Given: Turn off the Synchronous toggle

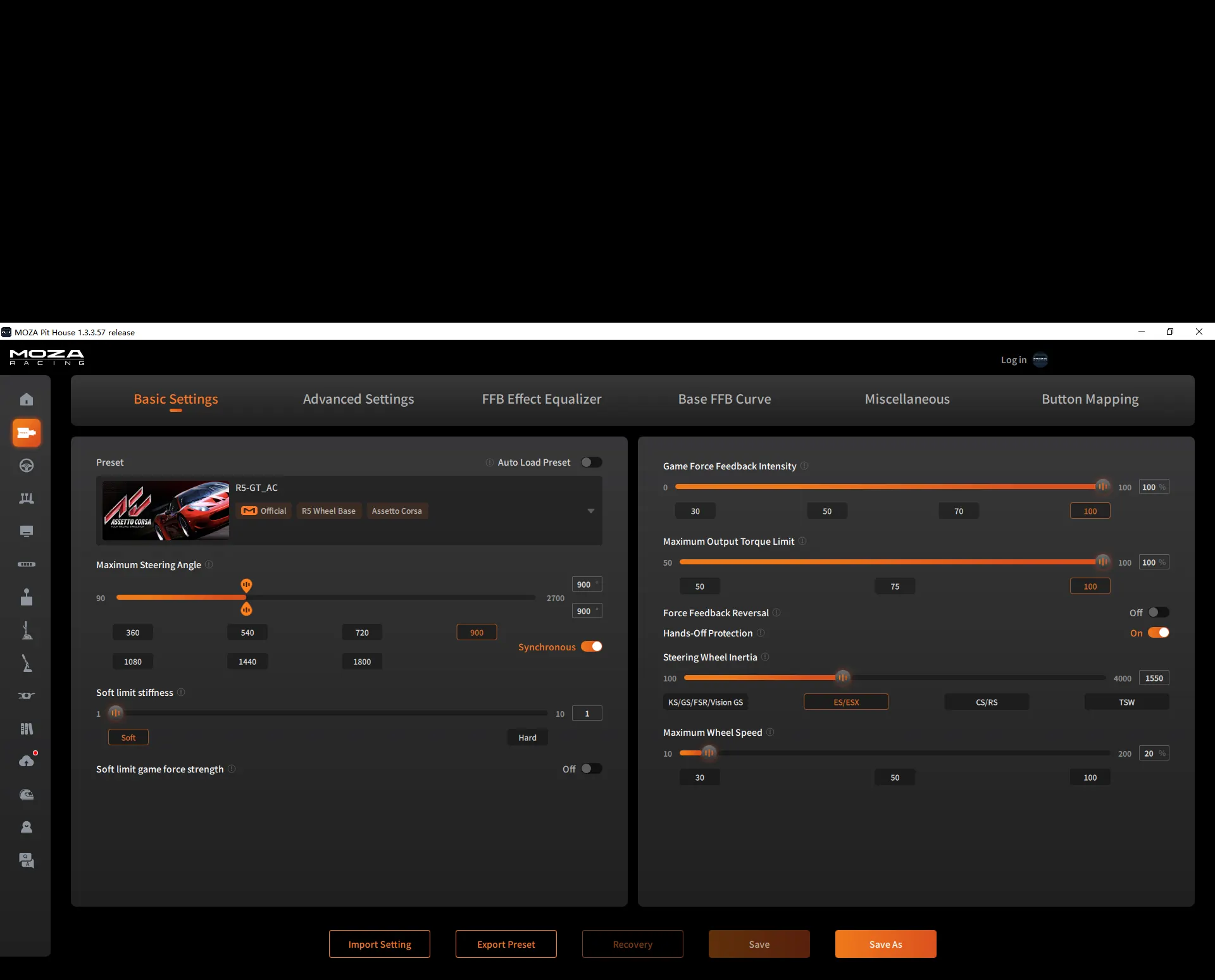Looking at the screenshot, I should pyautogui.click(x=592, y=647).
